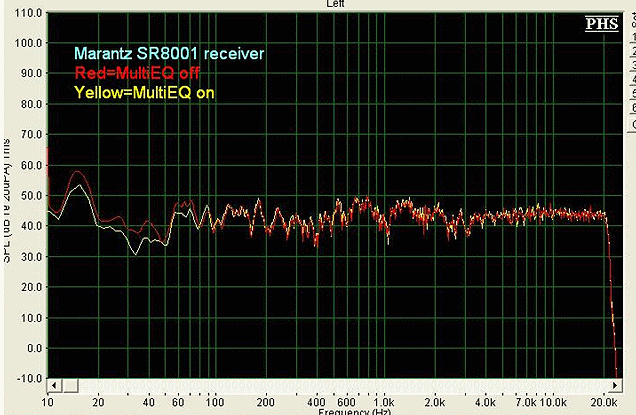Click the 70.0 value on the SPL axis
636x415 pixels.
point(31,134)
